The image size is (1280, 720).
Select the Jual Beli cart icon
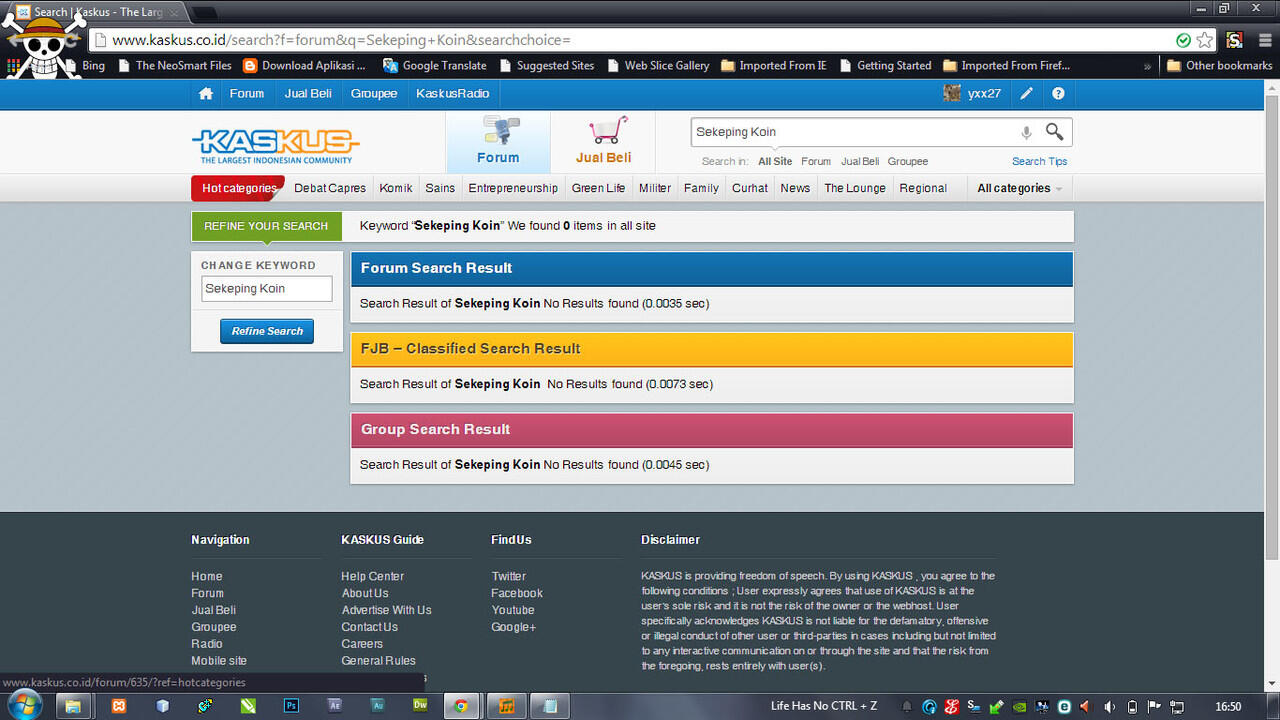click(x=603, y=142)
